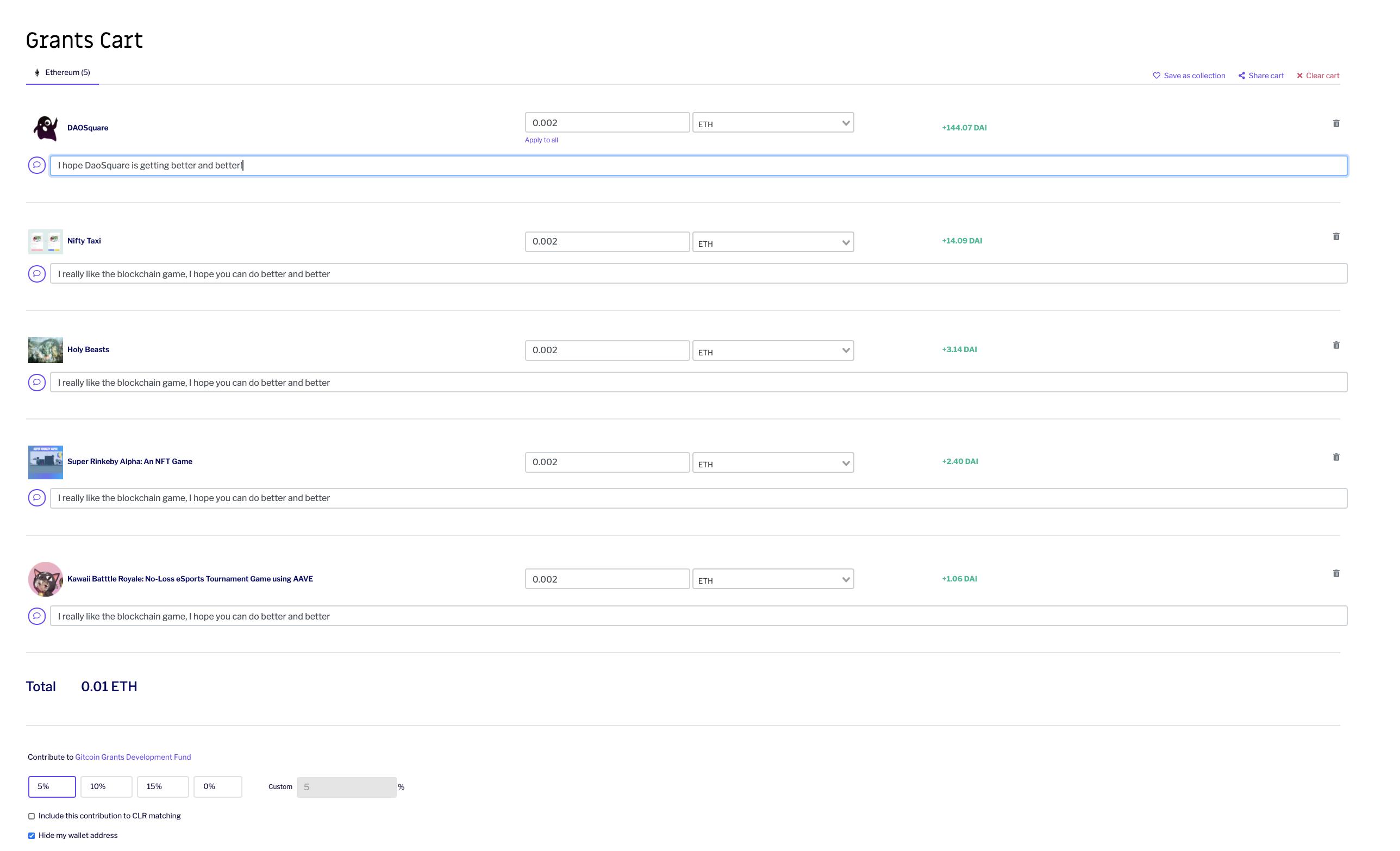
Task: Remove Super Rinkeby Alpha via trash icon
Action: click(1336, 456)
